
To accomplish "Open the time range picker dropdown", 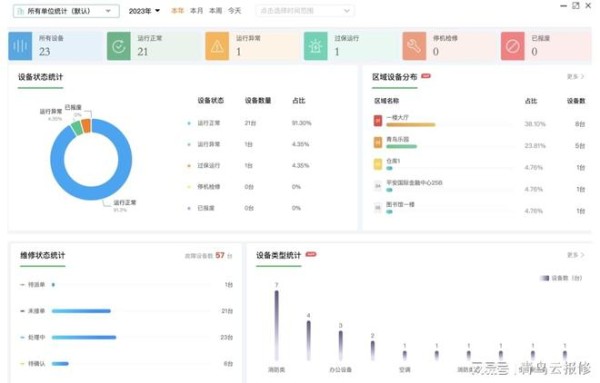I will [x=305, y=11].
